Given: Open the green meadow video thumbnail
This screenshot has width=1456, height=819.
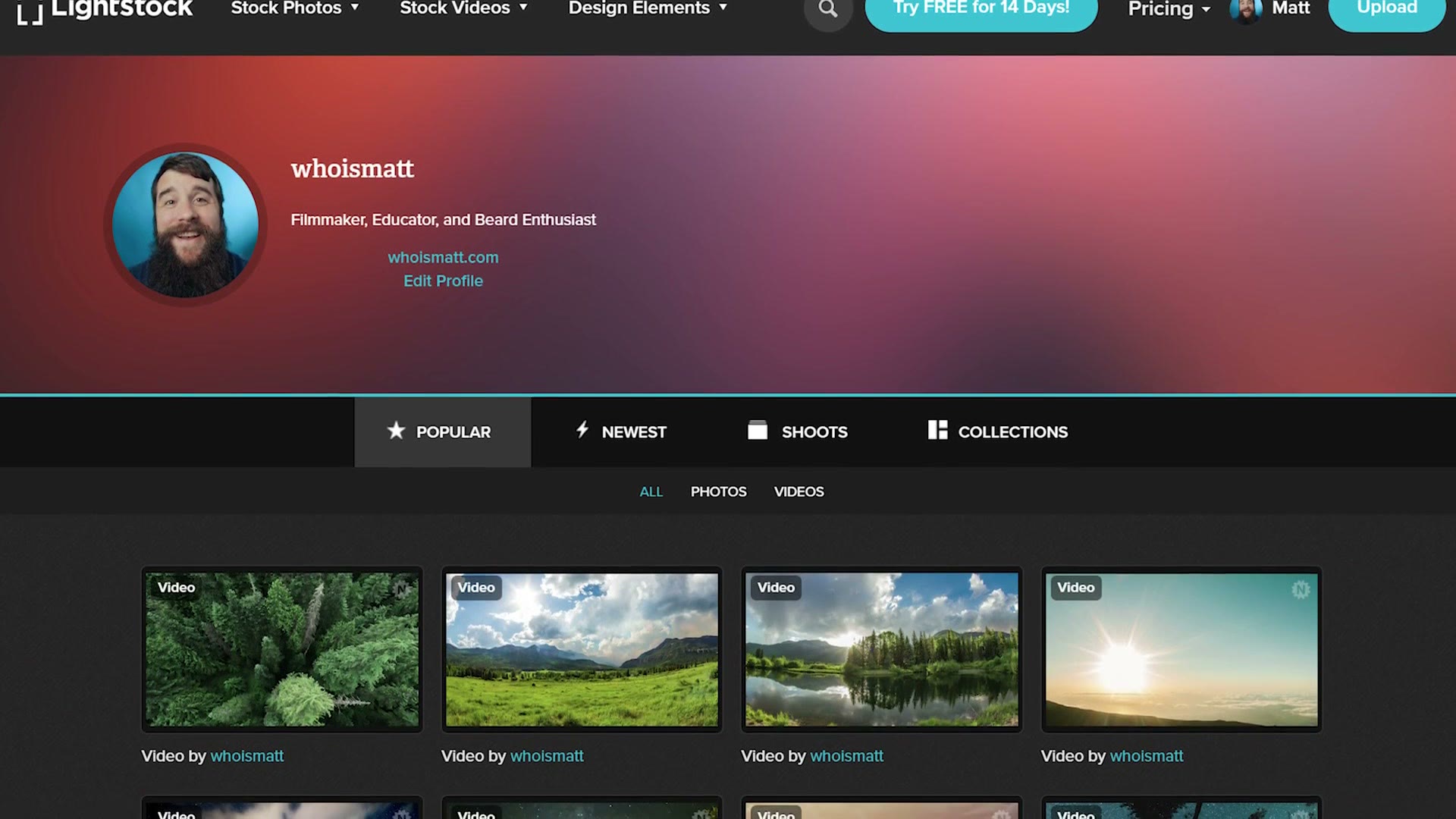Looking at the screenshot, I should [x=582, y=650].
